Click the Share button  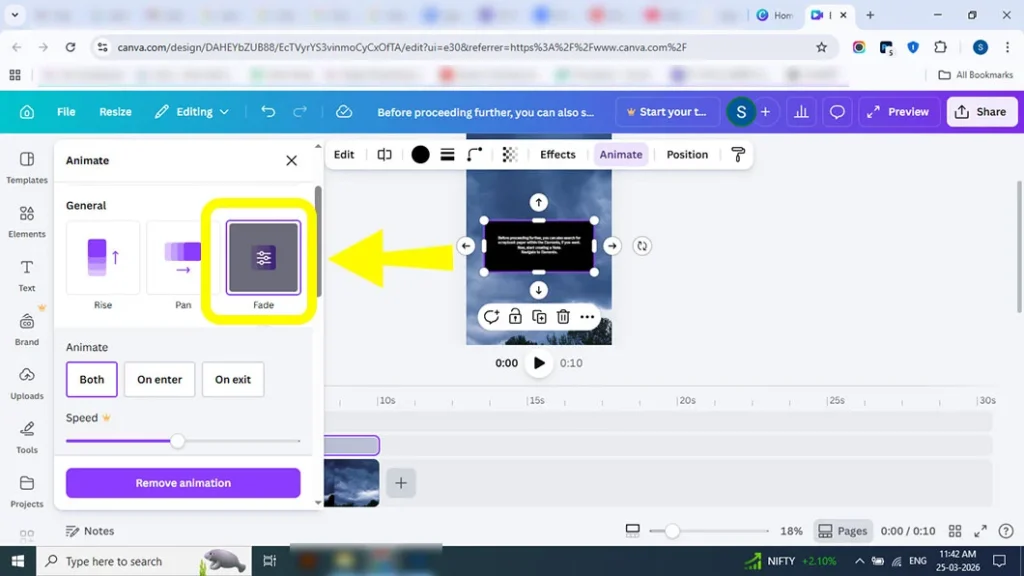point(981,111)
